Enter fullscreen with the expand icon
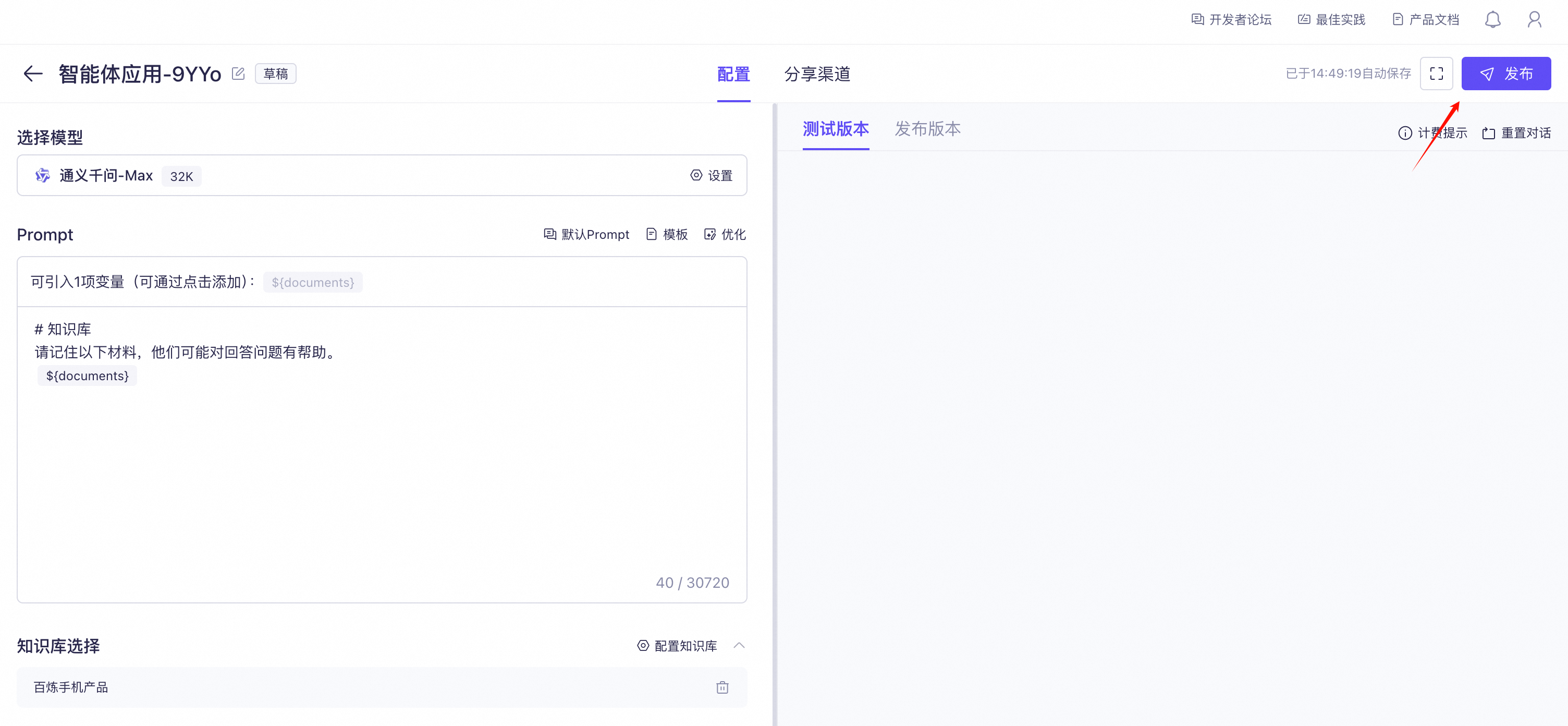1568x726 pixels. [1437, 74]
